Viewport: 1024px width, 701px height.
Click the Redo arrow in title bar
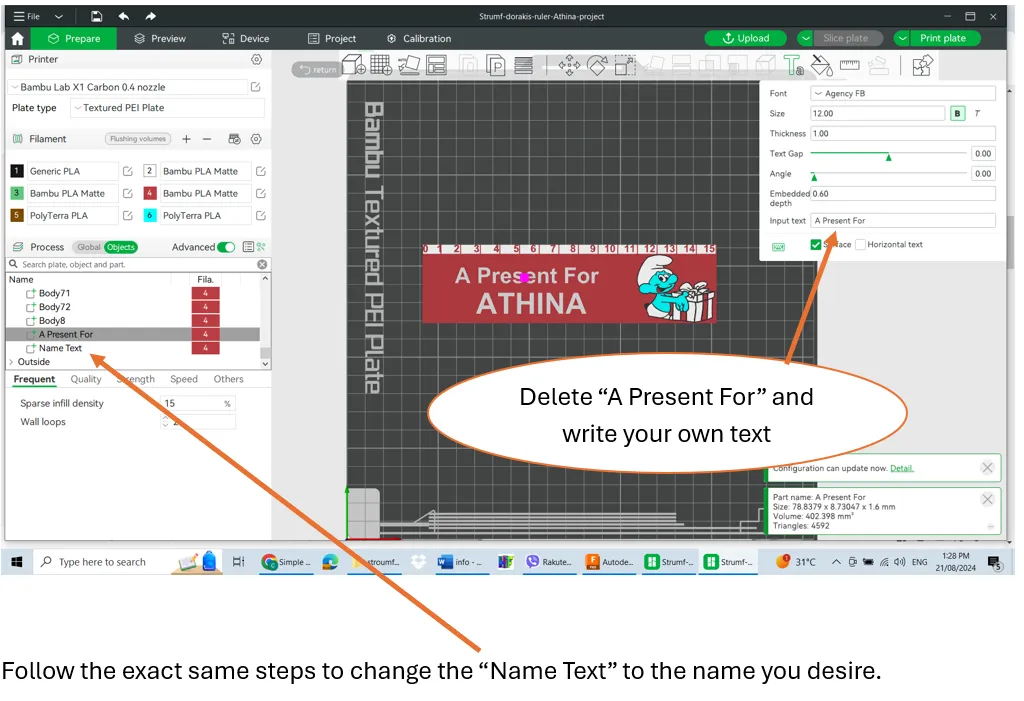point(150,16)
